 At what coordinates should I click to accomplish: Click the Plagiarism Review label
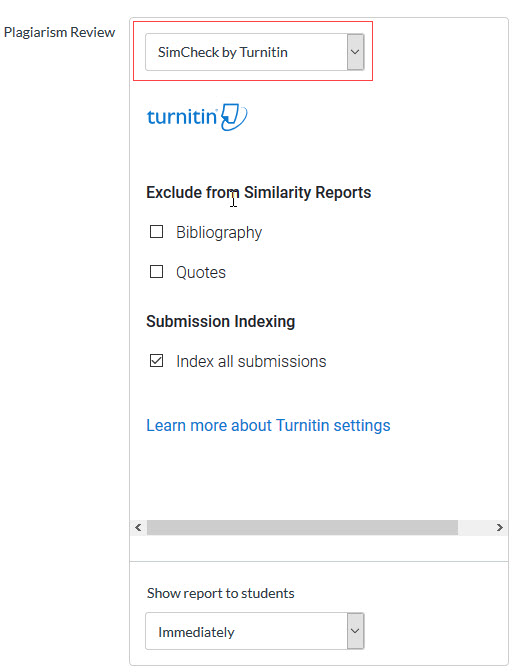(x=60, y=33)
